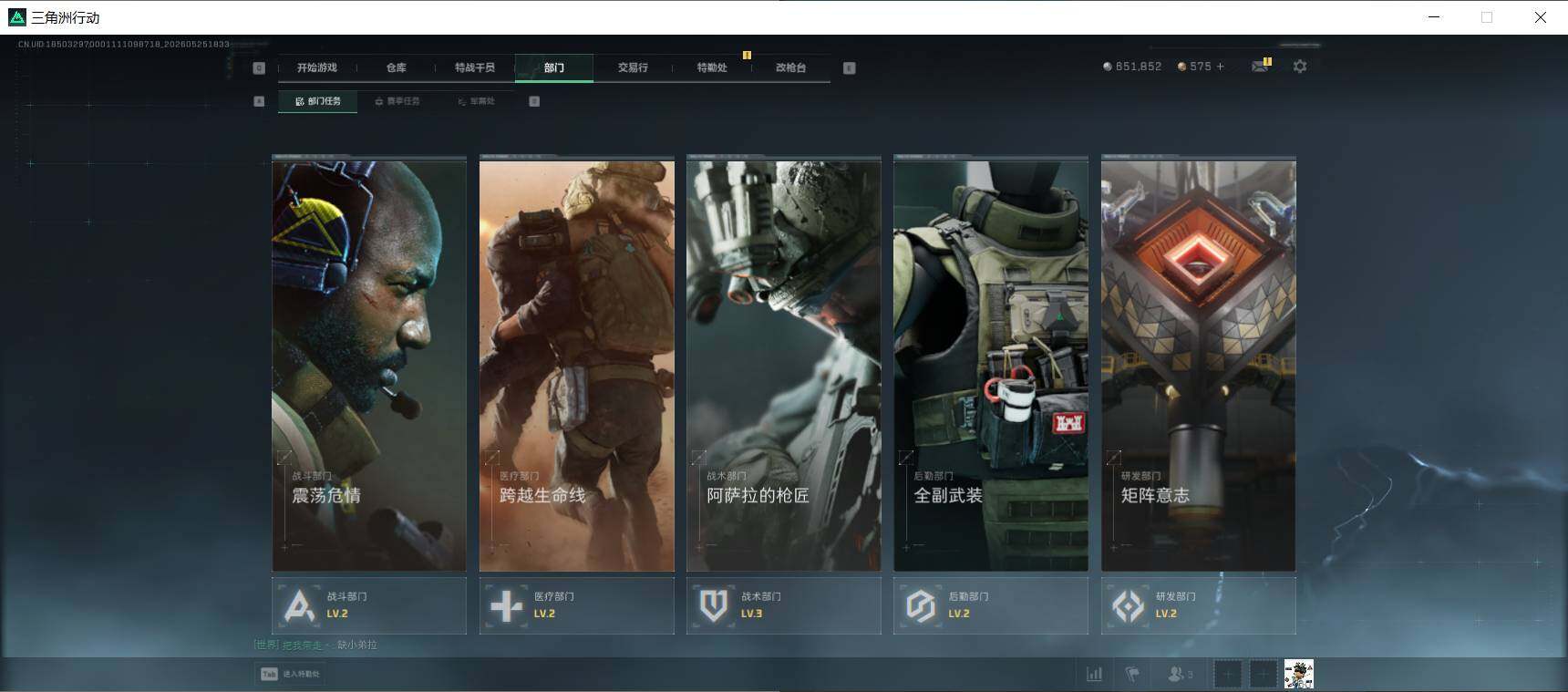Open the player avatar in bottom bar
This screenshot has height=692, width=1568.
[1299, 675]
